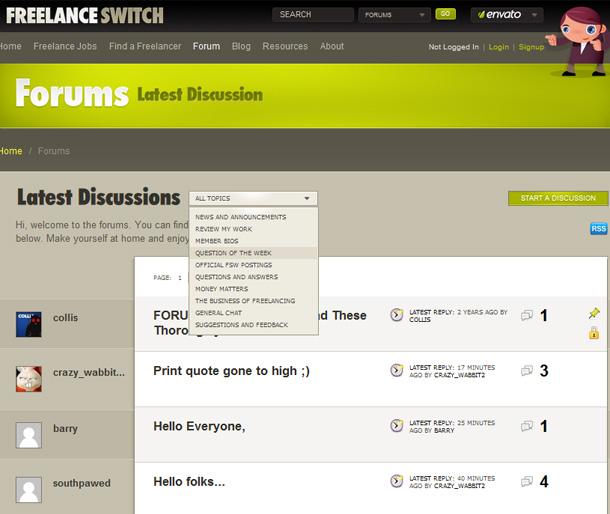This screenshot has width=610, height=514.
Task: Select The Business of Freelancing topic
Action: tap(245, 301)
